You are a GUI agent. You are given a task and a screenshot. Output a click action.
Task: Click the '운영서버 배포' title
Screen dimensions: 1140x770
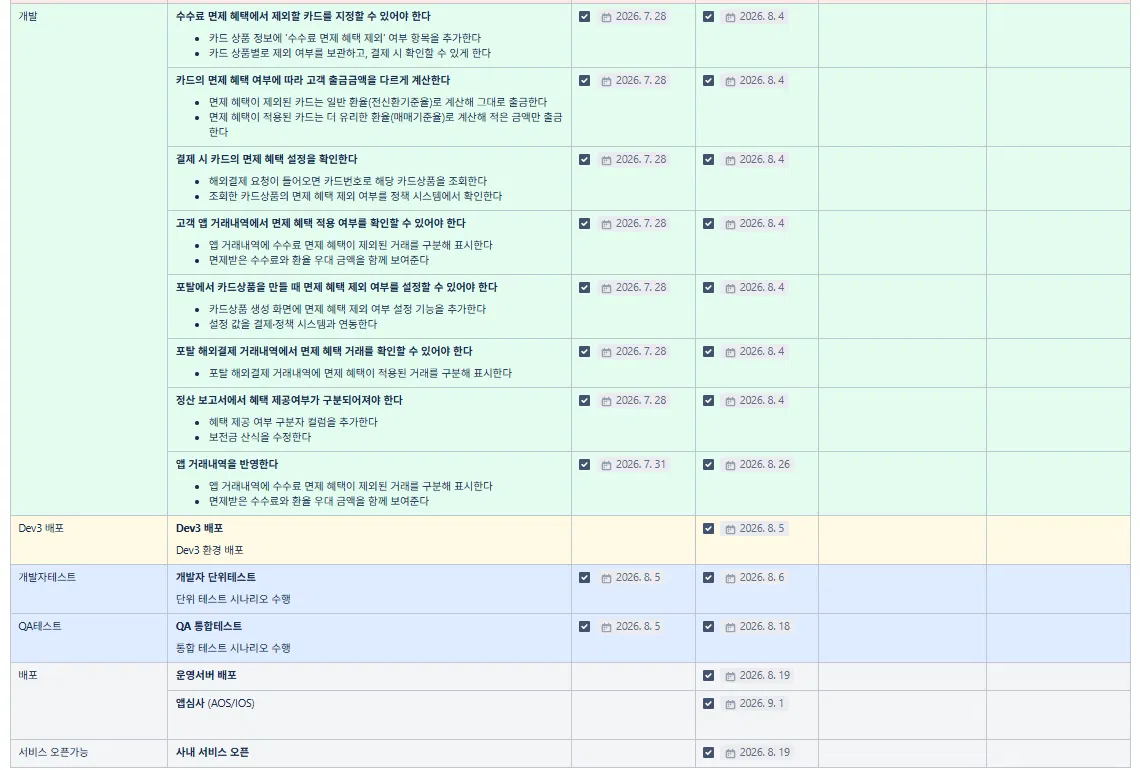point(206,675)
